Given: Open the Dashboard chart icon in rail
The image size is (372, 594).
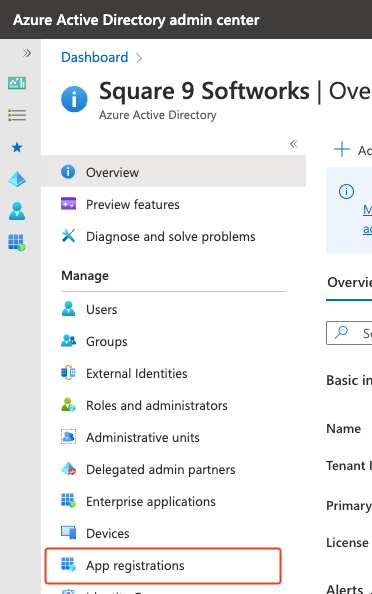Looking at the screenshot, I should pos(17,83).
